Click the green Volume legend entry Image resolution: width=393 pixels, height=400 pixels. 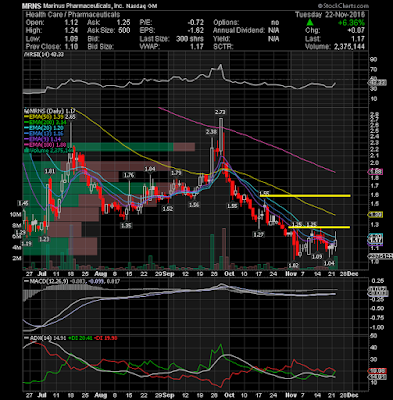48,151
